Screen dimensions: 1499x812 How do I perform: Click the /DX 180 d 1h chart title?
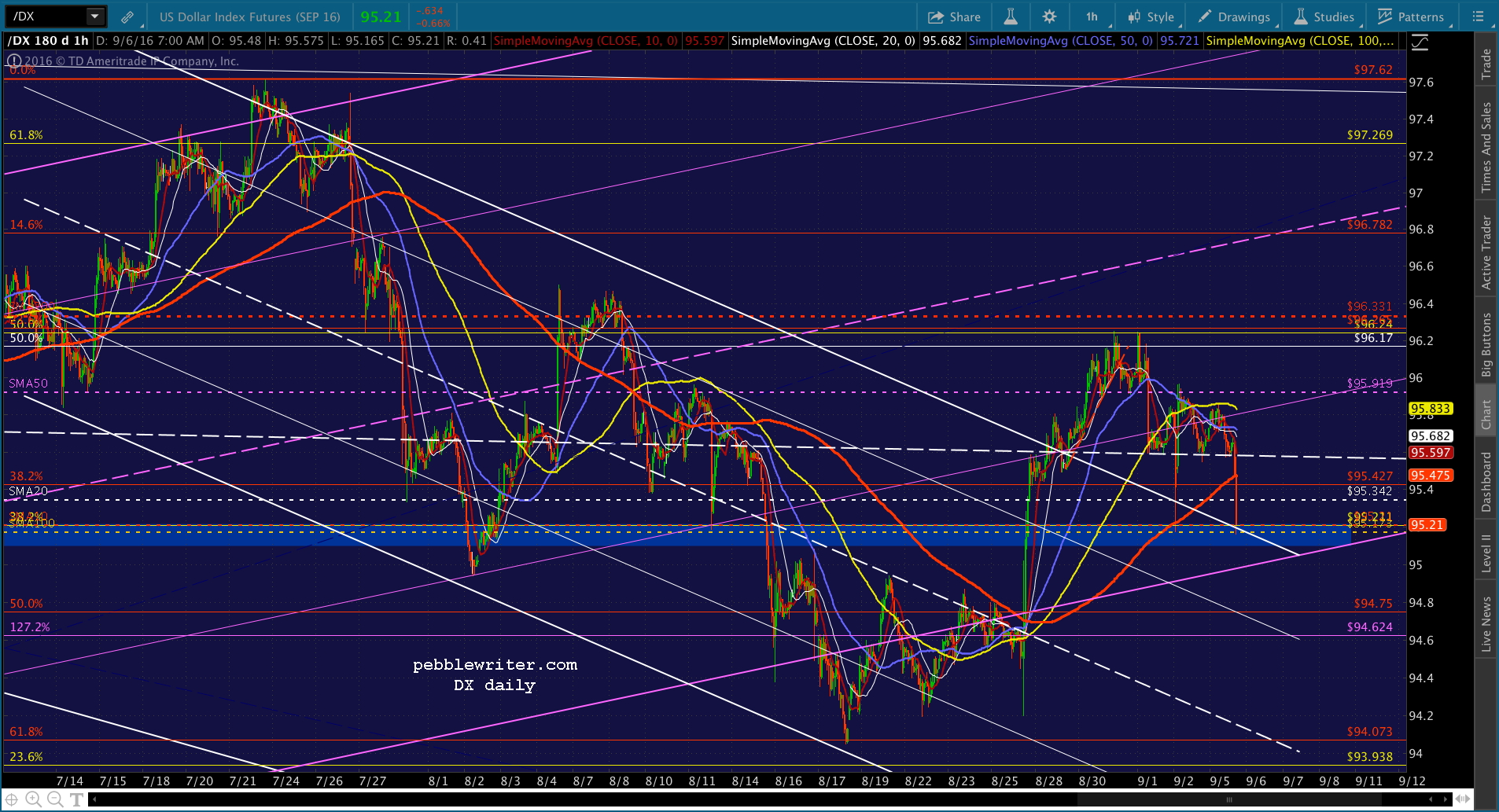[x=48, y=41]
